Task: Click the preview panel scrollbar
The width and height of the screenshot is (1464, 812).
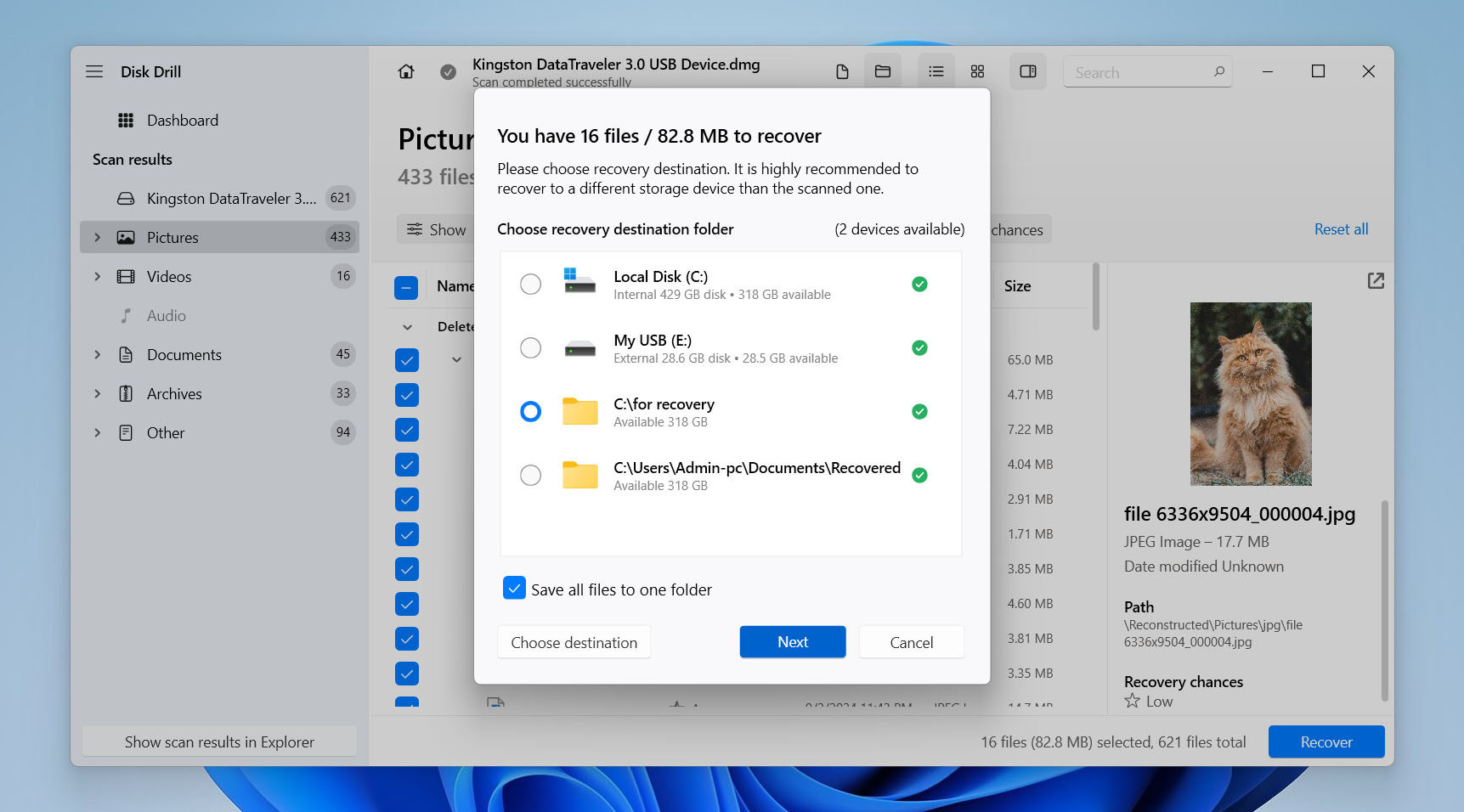Action: pos(1385,601)
